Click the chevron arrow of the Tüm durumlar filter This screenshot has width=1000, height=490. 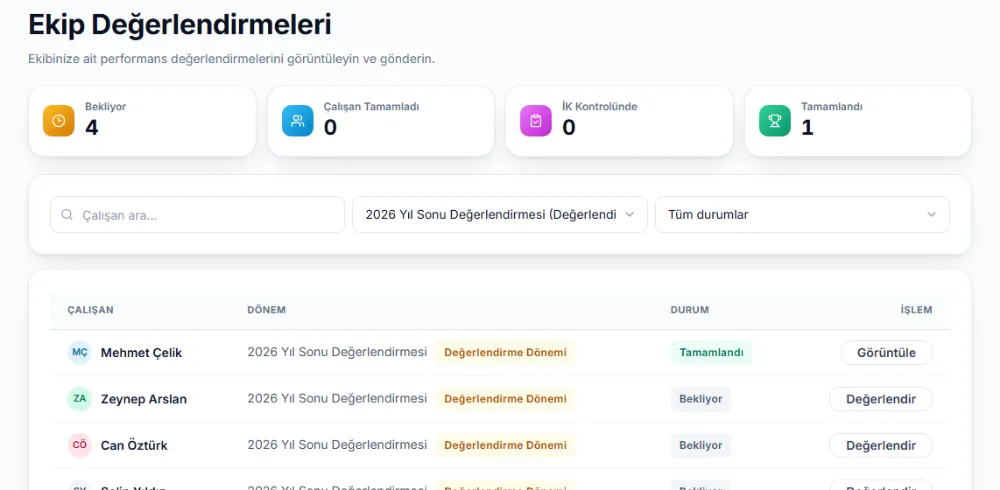932,214
